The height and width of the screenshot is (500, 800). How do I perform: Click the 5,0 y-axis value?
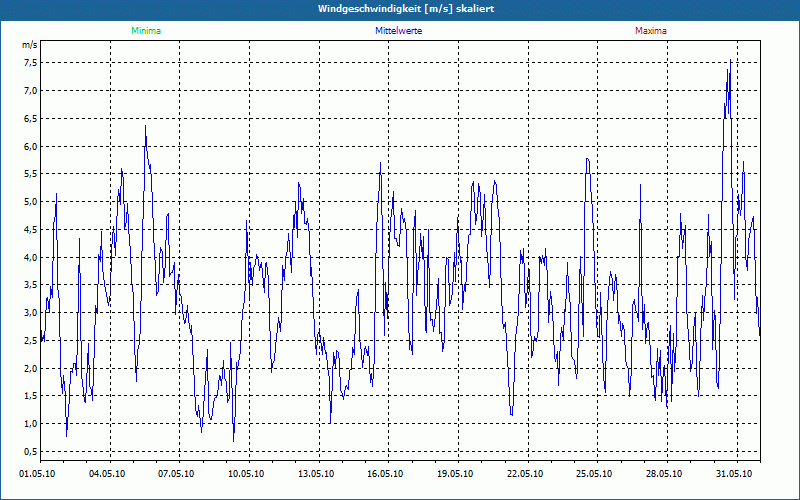[31, 202]
